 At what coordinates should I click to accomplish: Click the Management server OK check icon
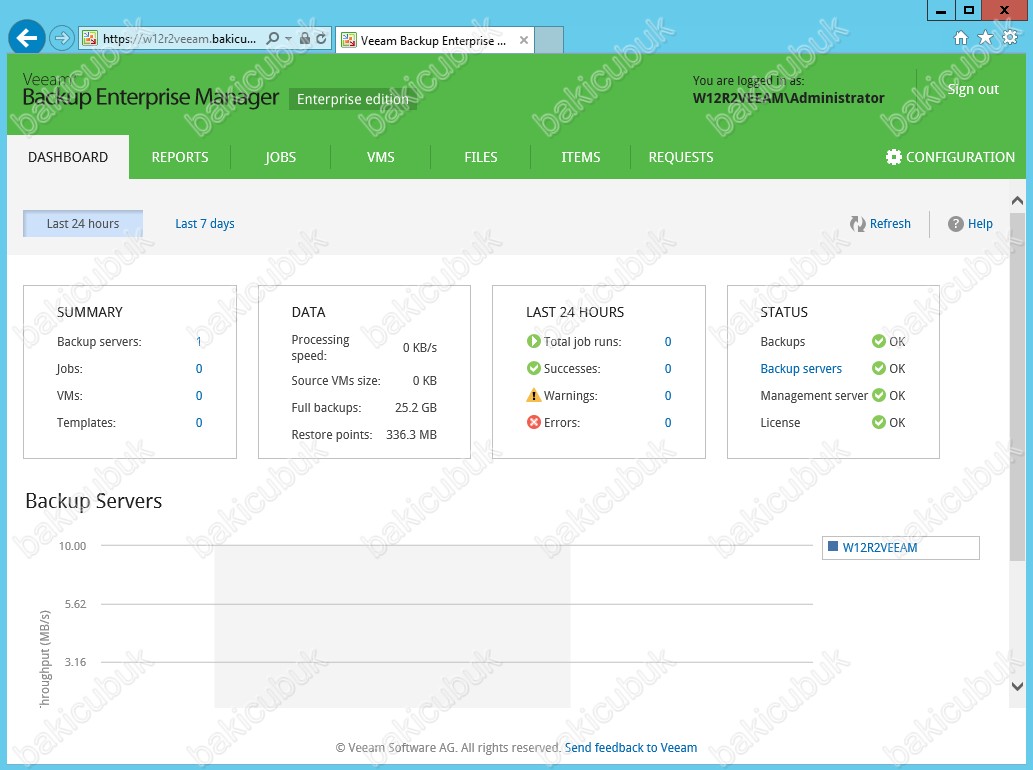879,395
